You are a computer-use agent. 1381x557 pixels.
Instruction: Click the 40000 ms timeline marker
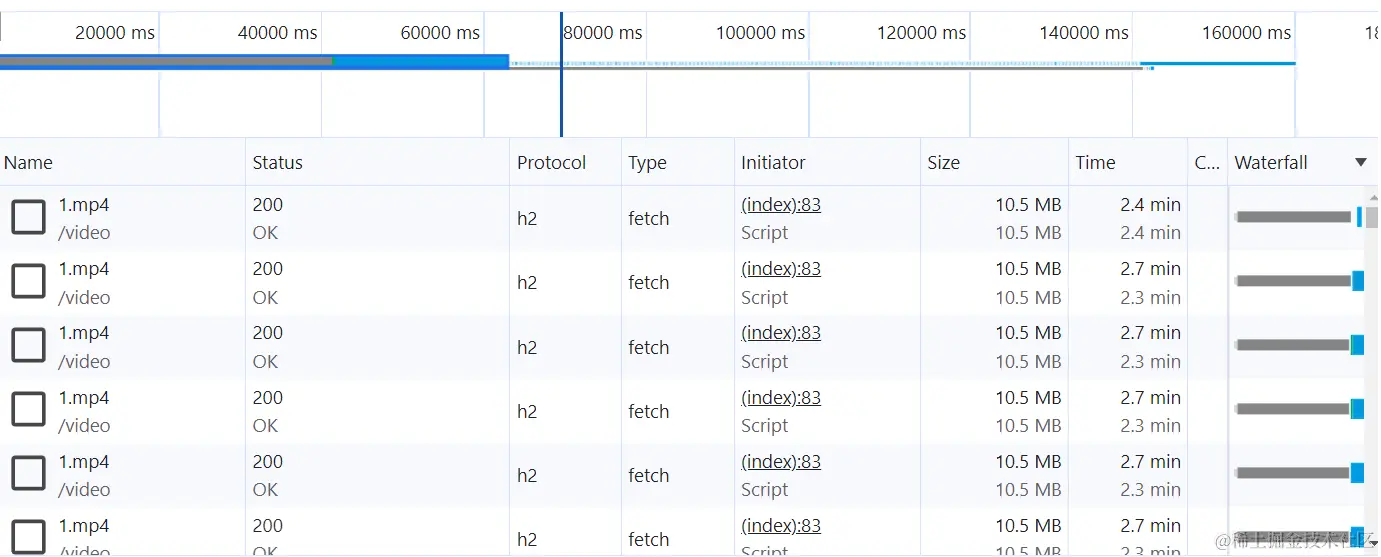click(277, 32)
